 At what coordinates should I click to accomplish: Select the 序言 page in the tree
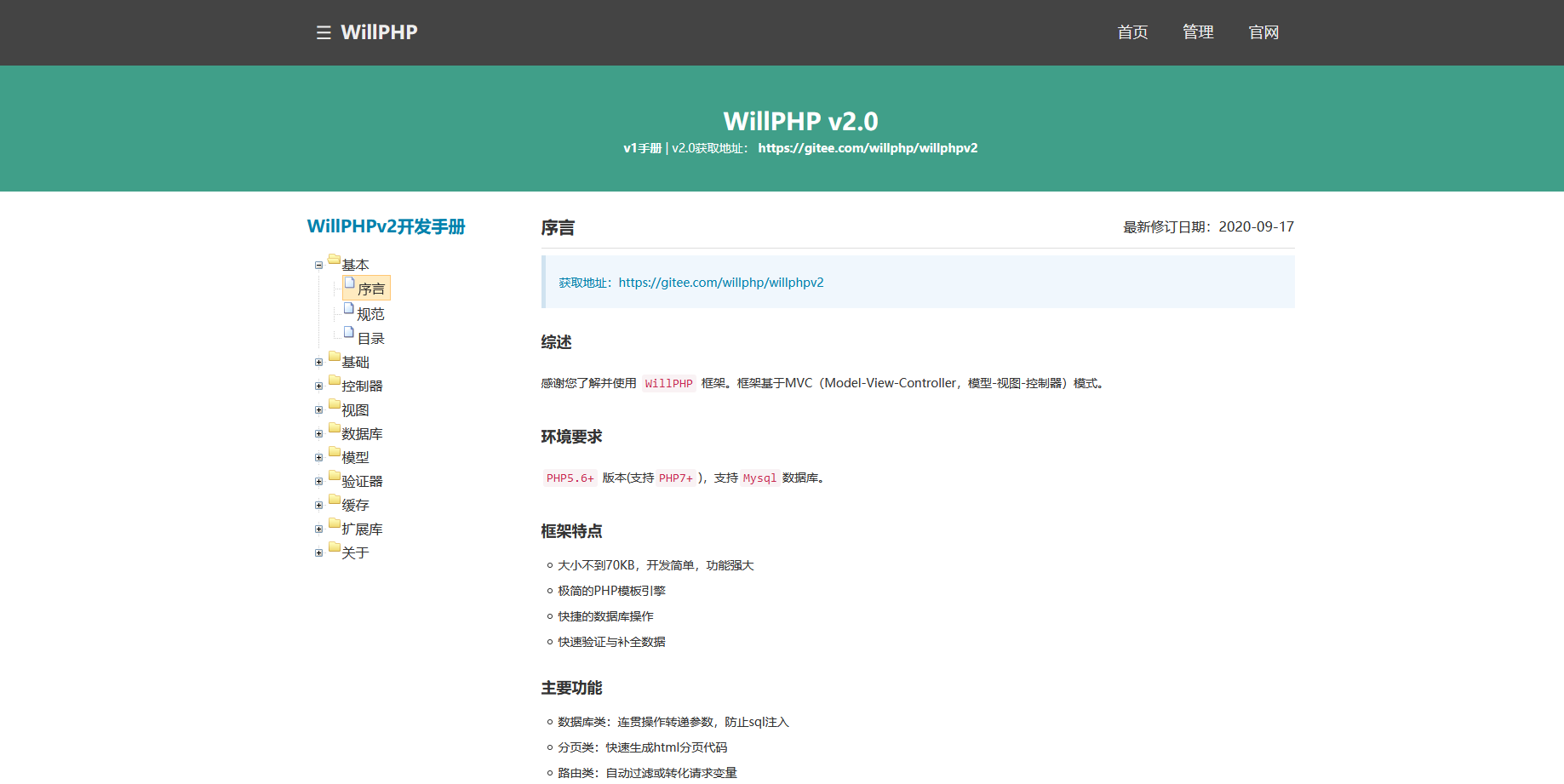370,289
